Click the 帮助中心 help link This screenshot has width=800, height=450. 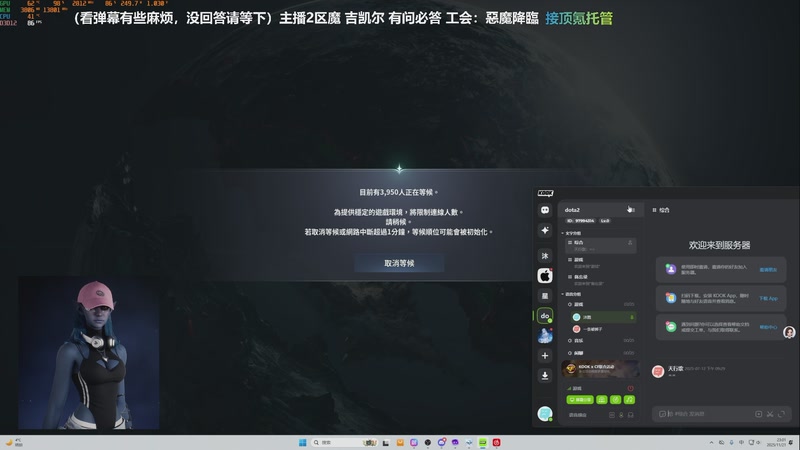[768, 327]
